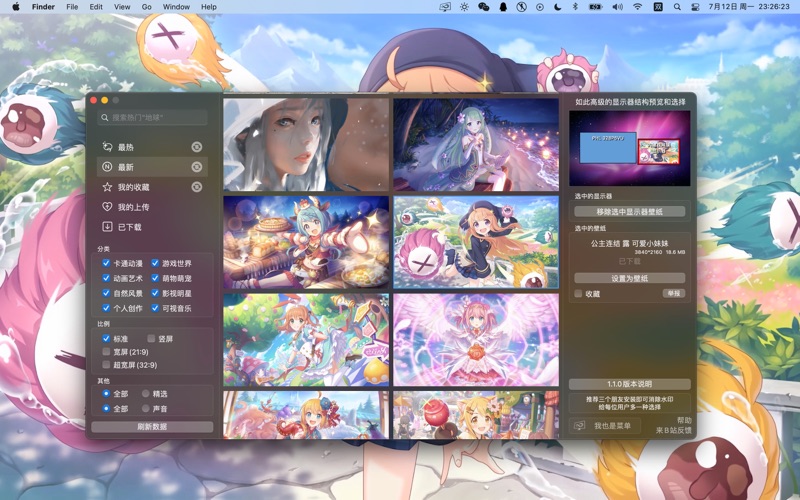Image resolution: width=800 pixels, height=500 pixels.
Task: Select the 全部 radio left of 声音
Action: [106, 409]
